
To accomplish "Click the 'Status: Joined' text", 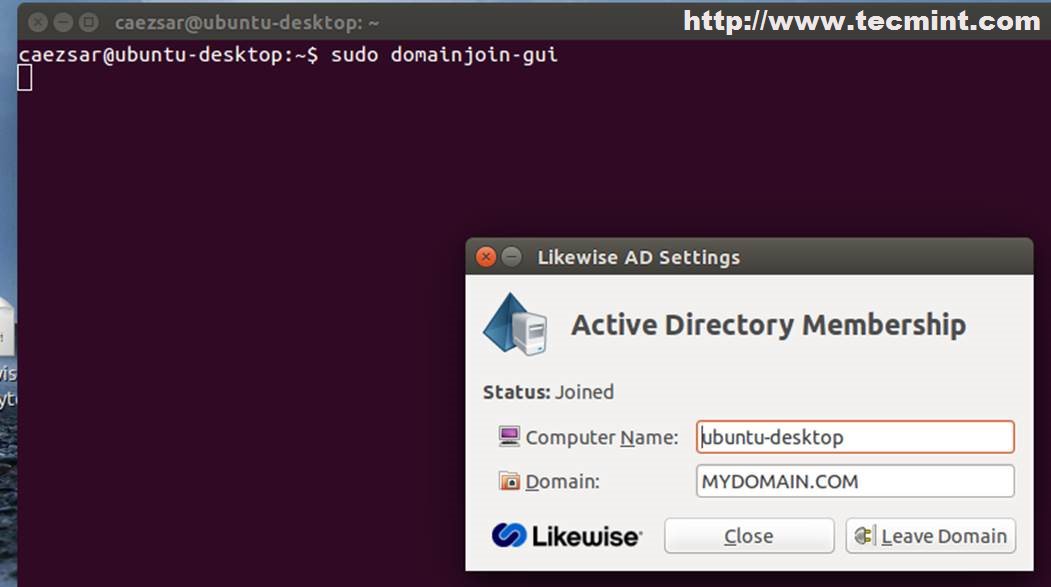I will pos(548,392).
